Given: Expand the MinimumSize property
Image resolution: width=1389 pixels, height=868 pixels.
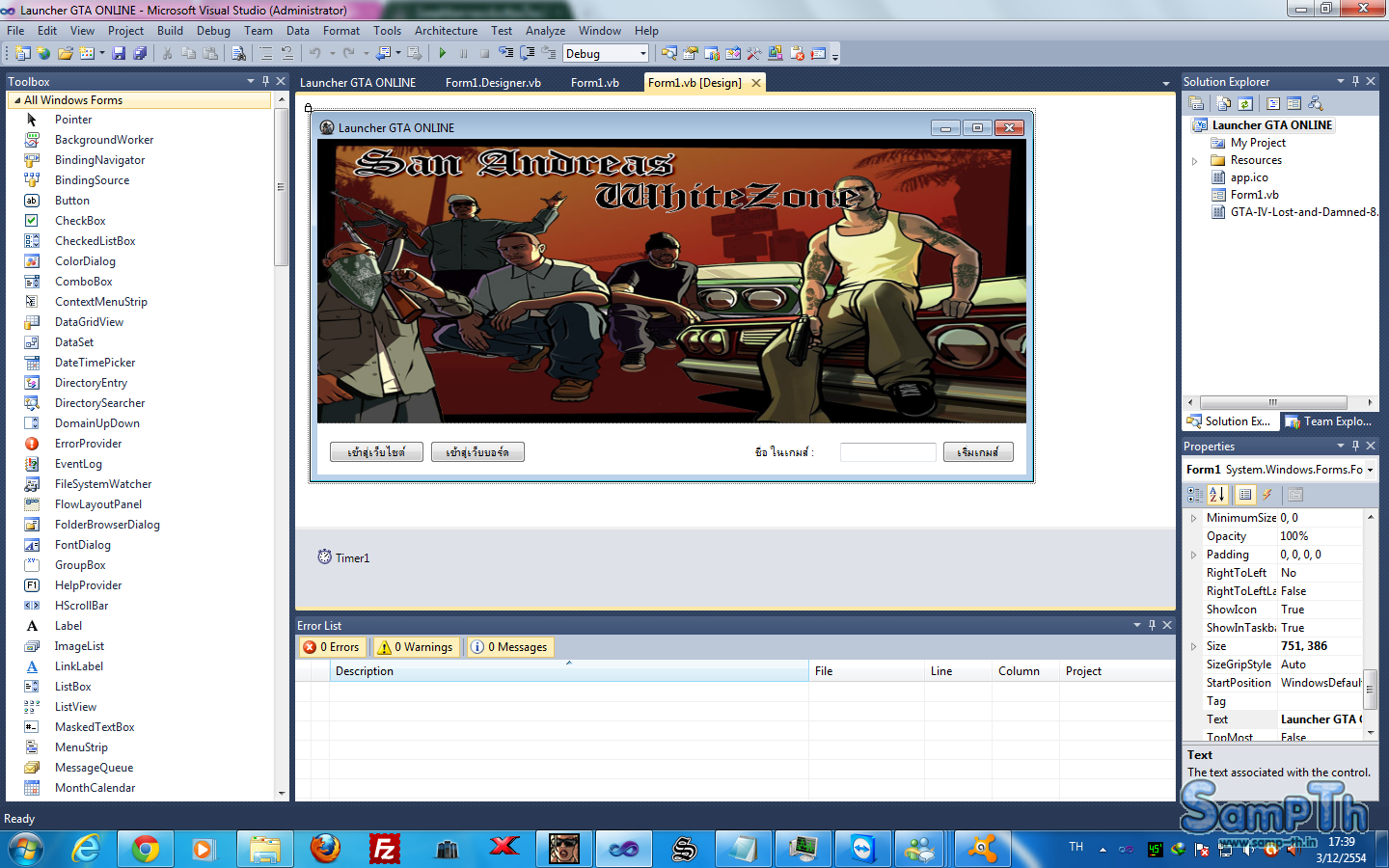Looking at the screenshot, I should coord(1193,518).
